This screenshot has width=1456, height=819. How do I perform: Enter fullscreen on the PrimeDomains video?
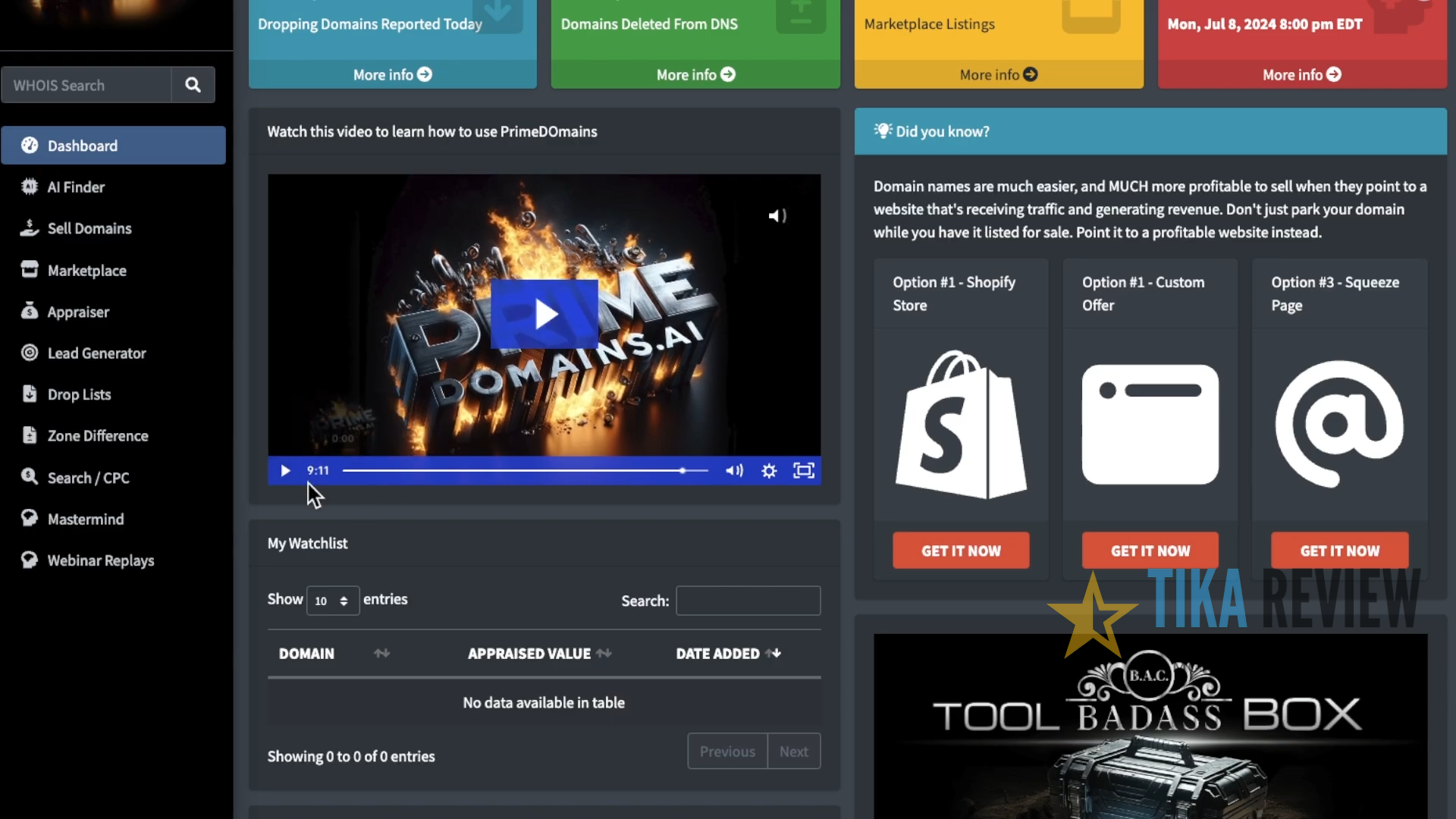[x=803, y=471]
